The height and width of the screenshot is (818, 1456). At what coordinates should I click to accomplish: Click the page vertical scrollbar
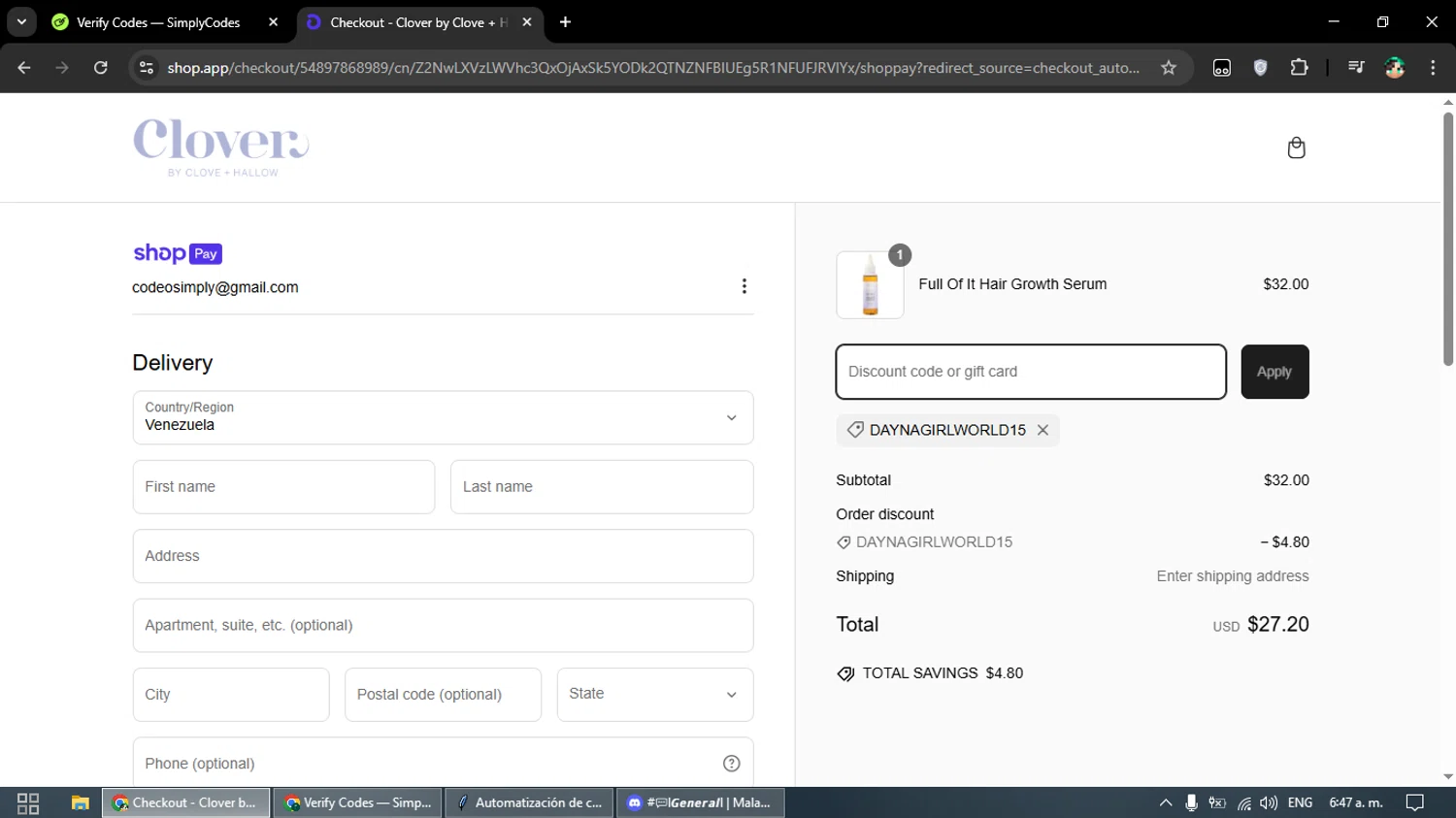(x=1447, y=239)
